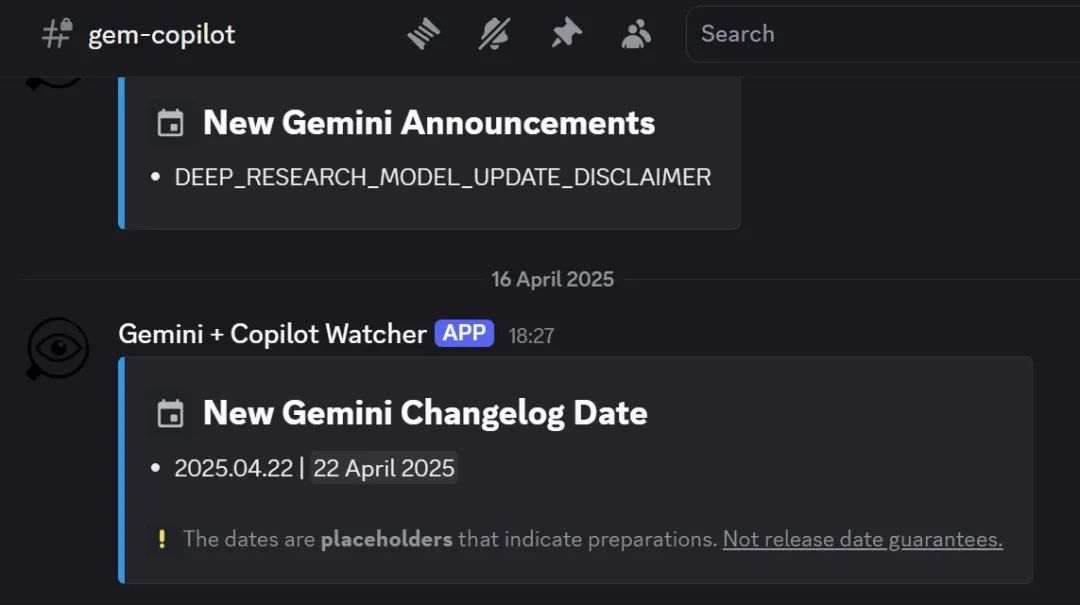Image resolution: width=1080 pixels, height=605 pixels.
Task: Click the calendar icon on New Gemini Announcements
Action: [170, 122]
